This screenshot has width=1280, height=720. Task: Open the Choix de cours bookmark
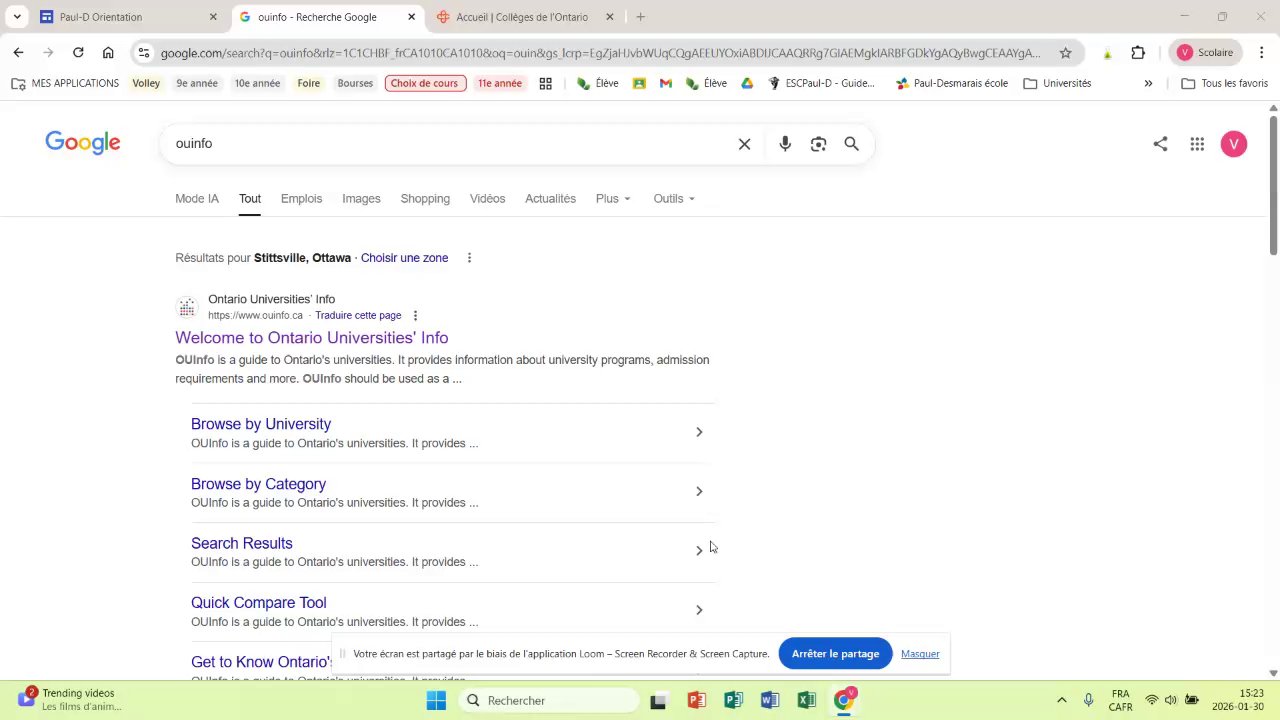(x=424, y=83)
